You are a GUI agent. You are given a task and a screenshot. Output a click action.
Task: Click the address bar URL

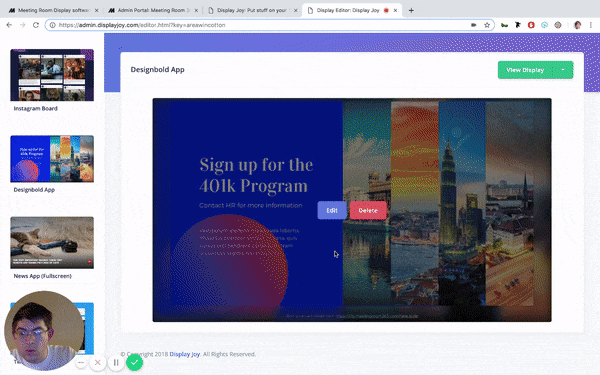(x=142, y=25)
